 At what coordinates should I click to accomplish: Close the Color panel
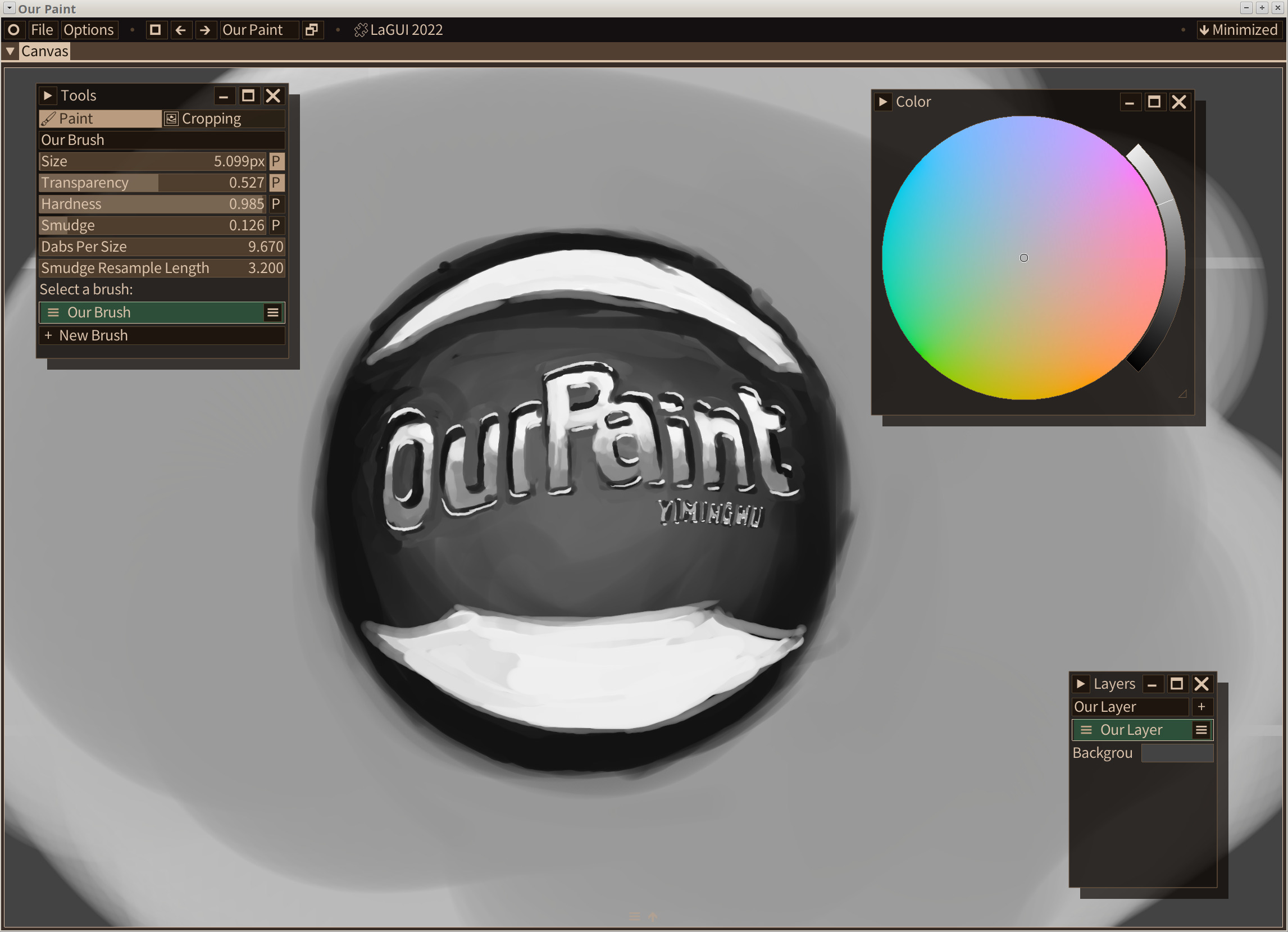point(1180,102)
